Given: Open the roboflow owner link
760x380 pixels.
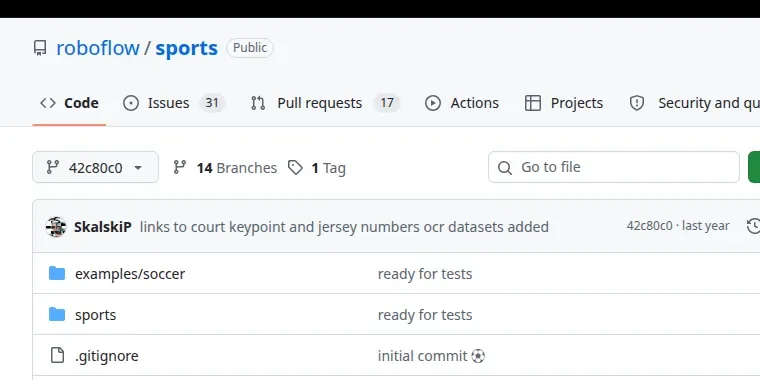Looking at the screenshot, I should click(98, 48).
